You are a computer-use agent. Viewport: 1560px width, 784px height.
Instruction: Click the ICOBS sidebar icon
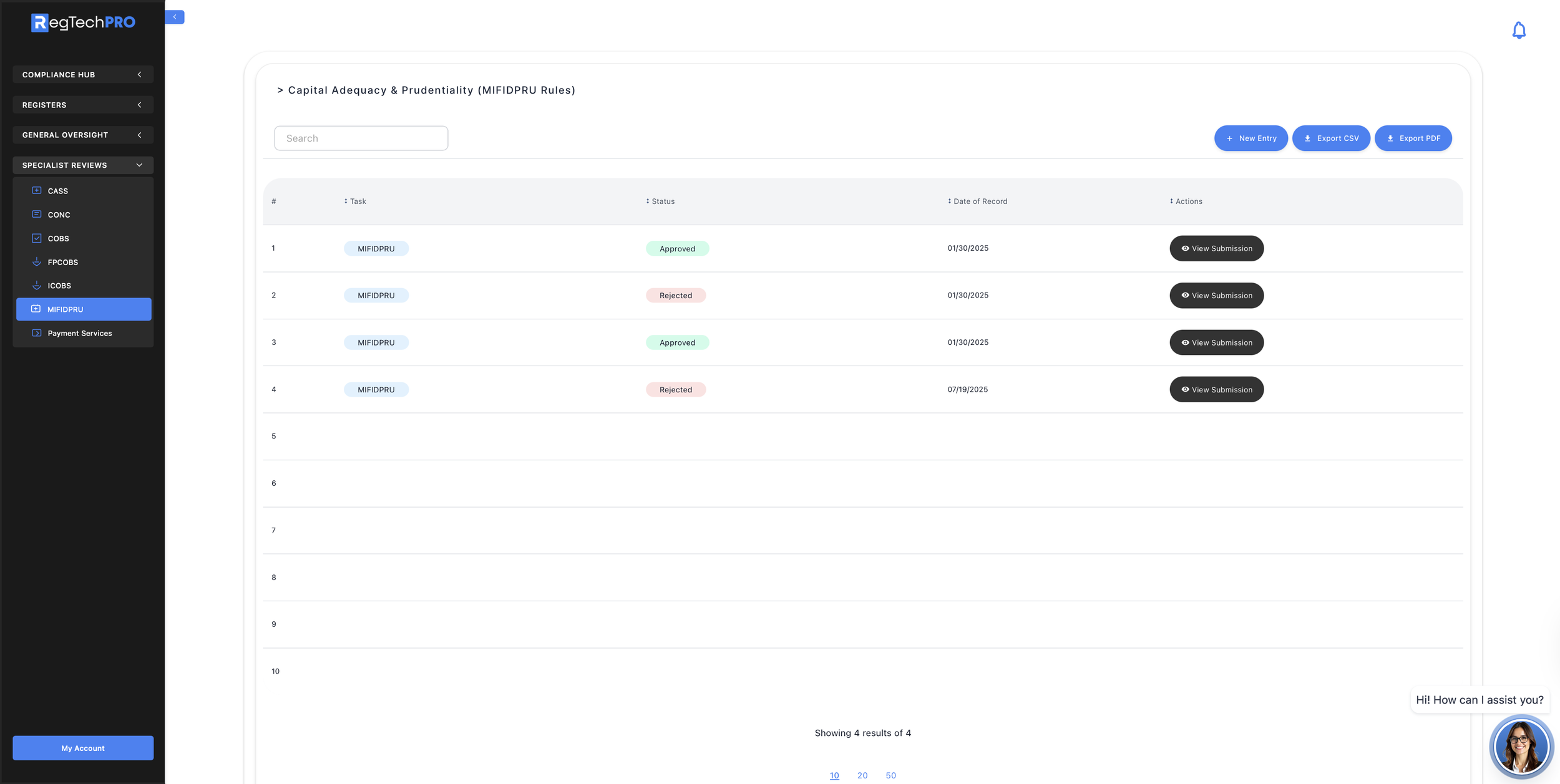pos(37,286)
